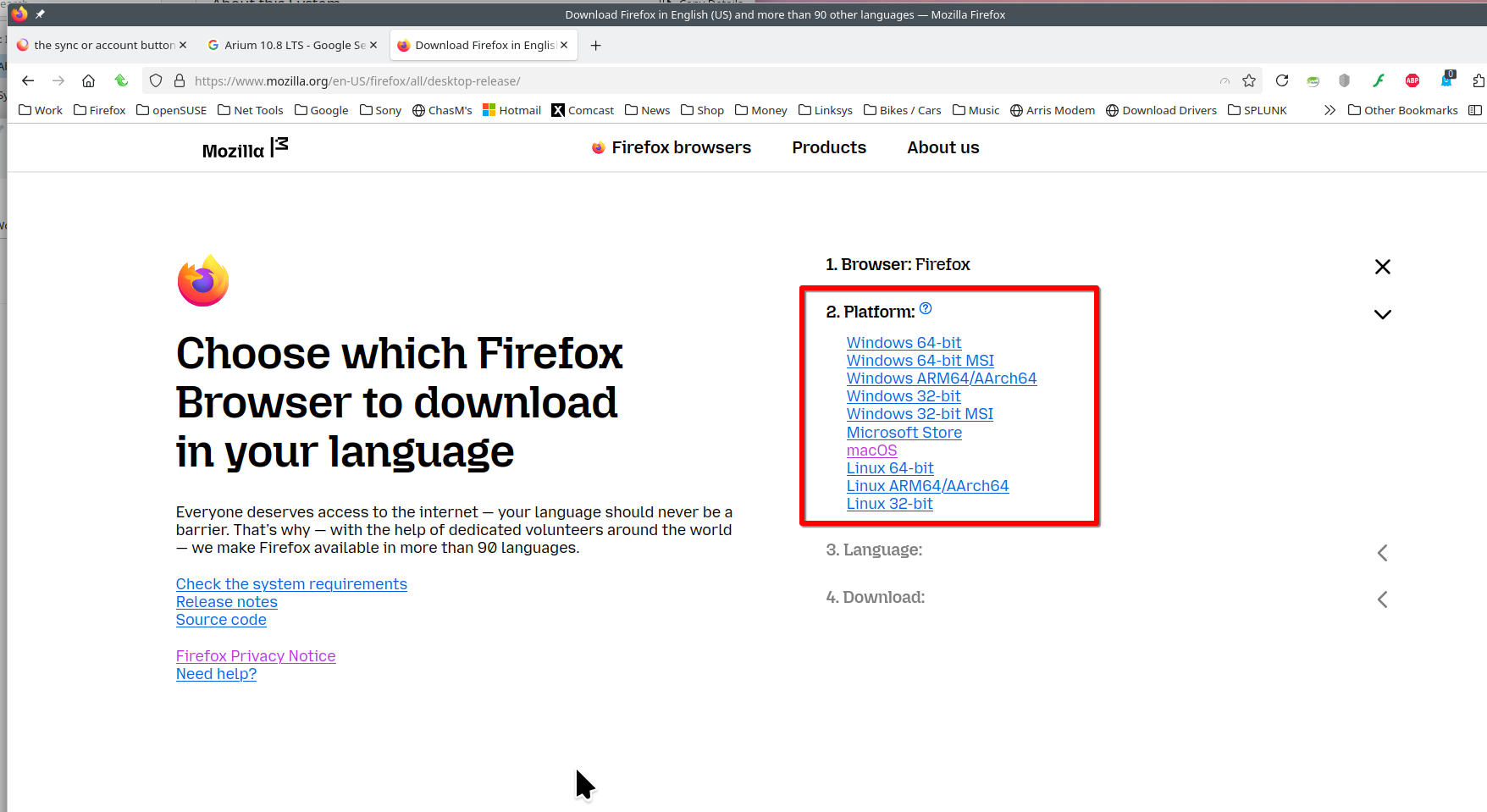Open the Platform help question mark icon

click(926, 309)
